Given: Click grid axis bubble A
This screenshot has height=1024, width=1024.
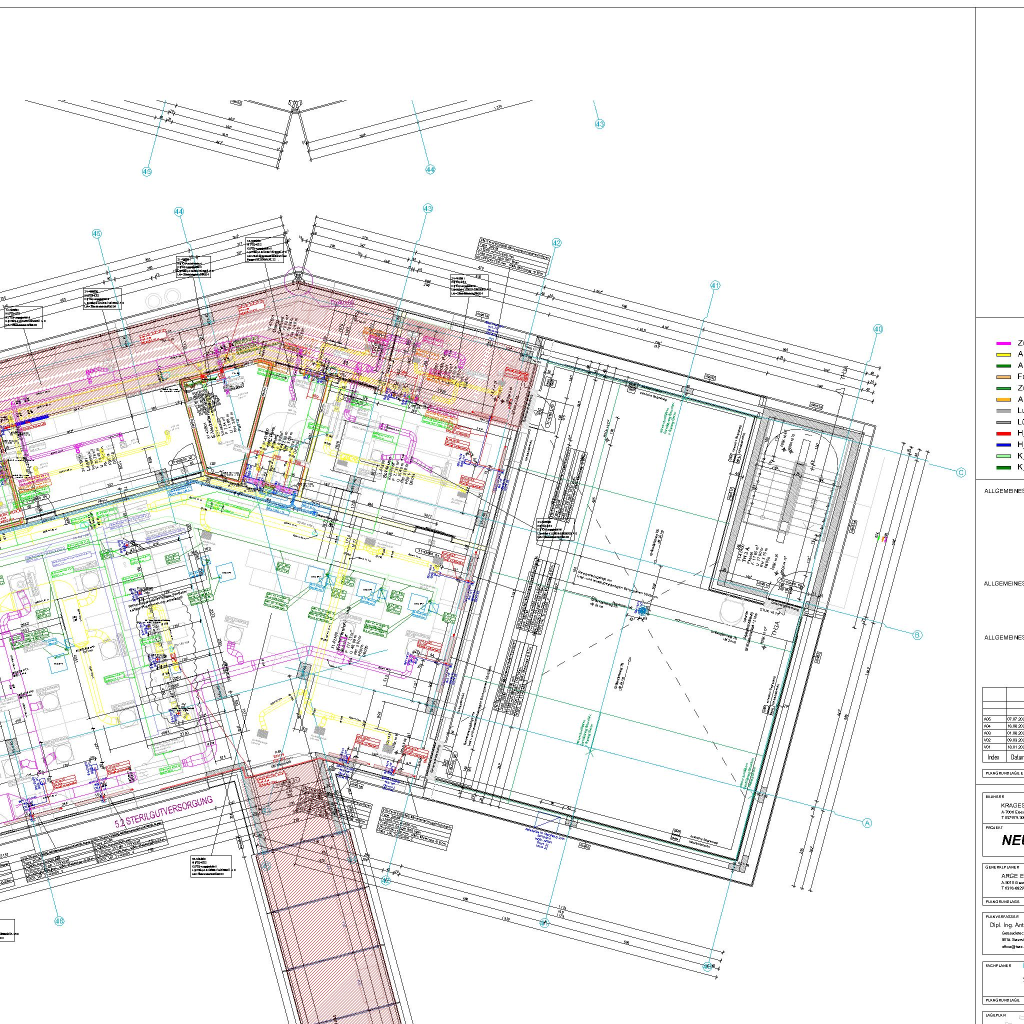Looking at the screenshot, I should coord(867,823).
